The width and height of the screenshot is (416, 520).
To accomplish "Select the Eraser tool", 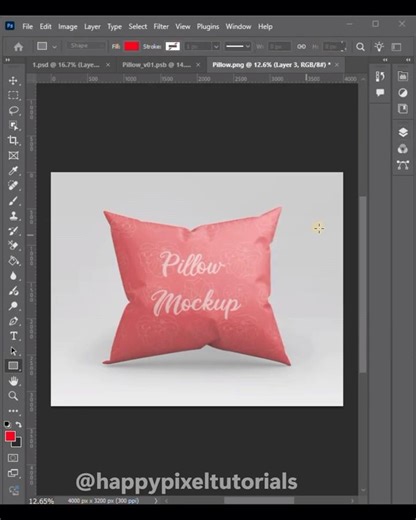I will [x=13, y=246].
